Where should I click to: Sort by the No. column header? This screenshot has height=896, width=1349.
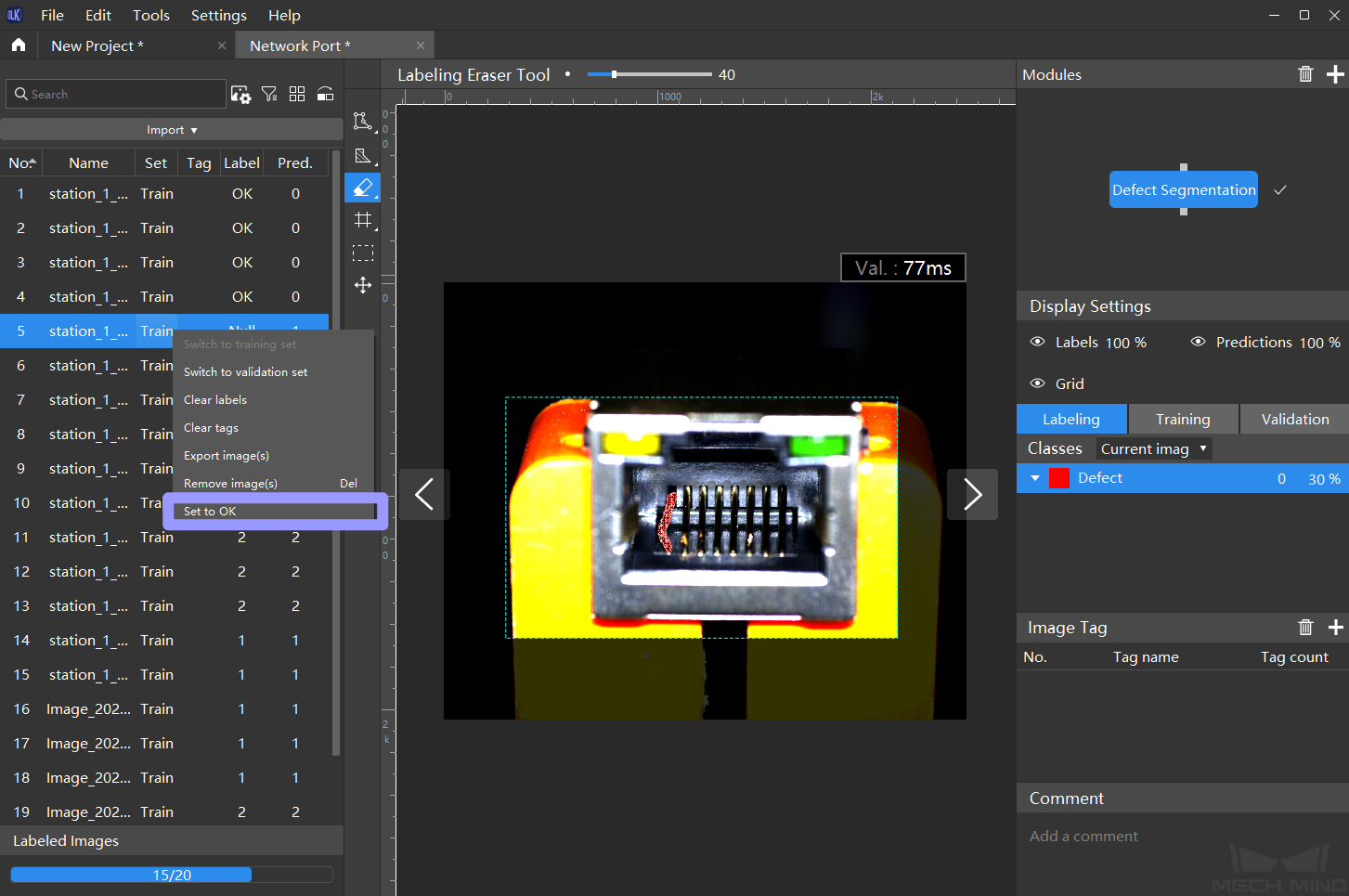pos(21,162)
